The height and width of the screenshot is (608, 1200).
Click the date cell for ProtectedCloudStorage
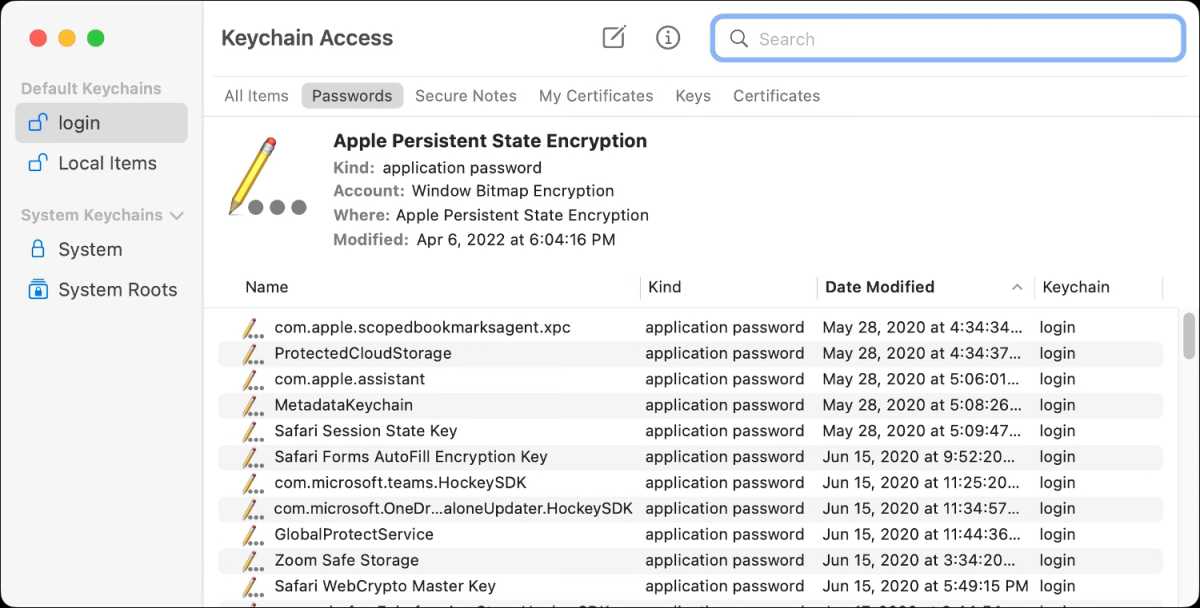click(x=922, y=353)
